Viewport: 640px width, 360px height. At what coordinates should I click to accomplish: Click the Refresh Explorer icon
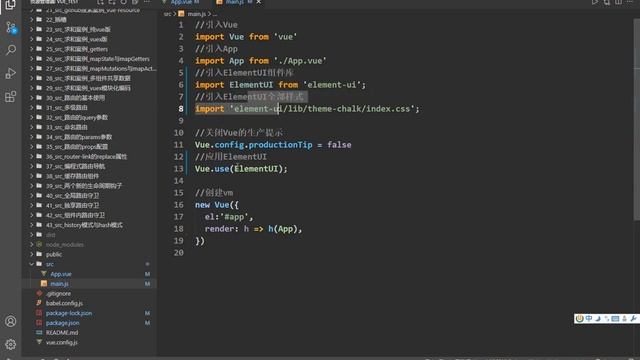pyautogui.click(x=123, y=2)
